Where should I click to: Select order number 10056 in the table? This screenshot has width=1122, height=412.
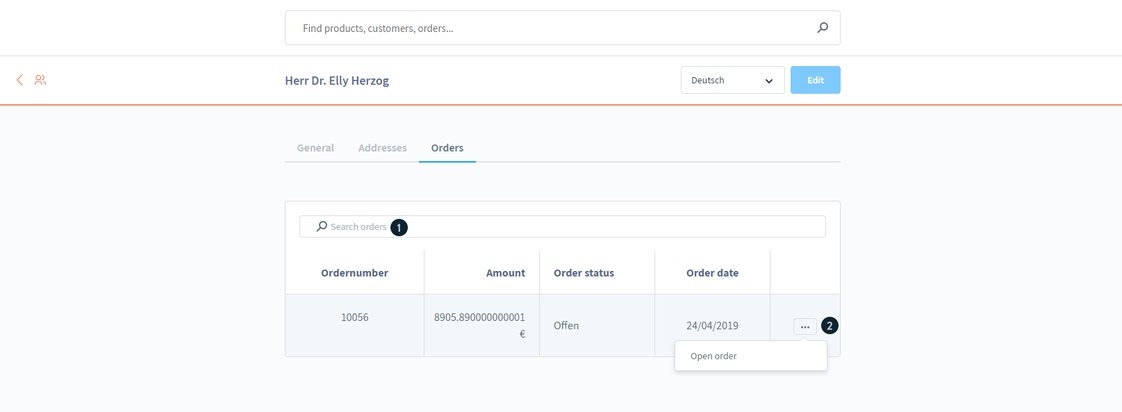354,317
